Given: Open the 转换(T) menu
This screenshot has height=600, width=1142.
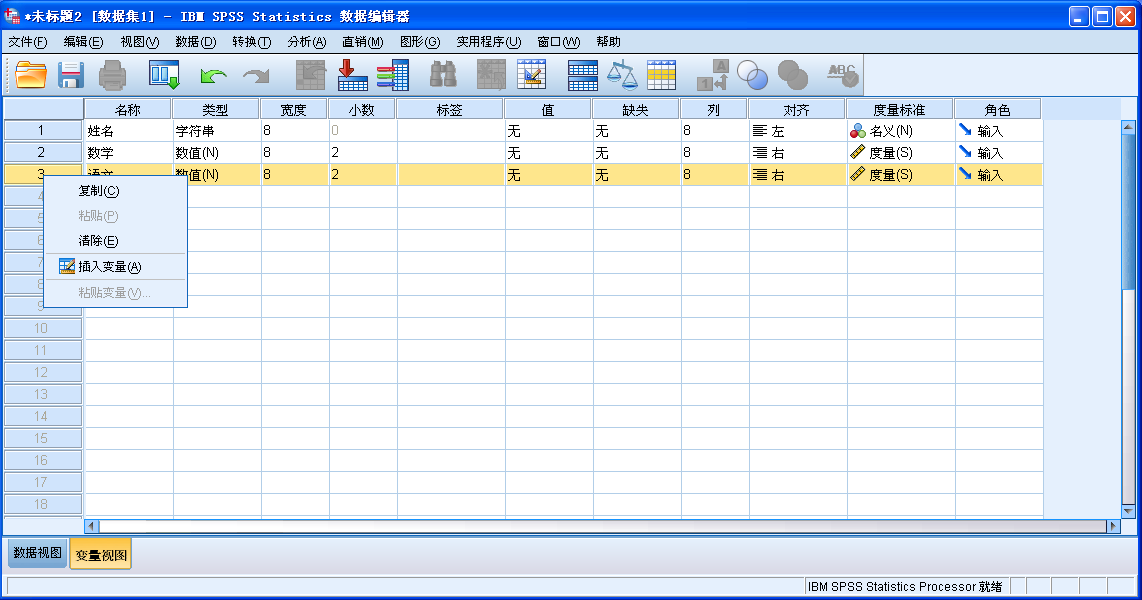Looking at the screenshot, I should click(252, 42).
